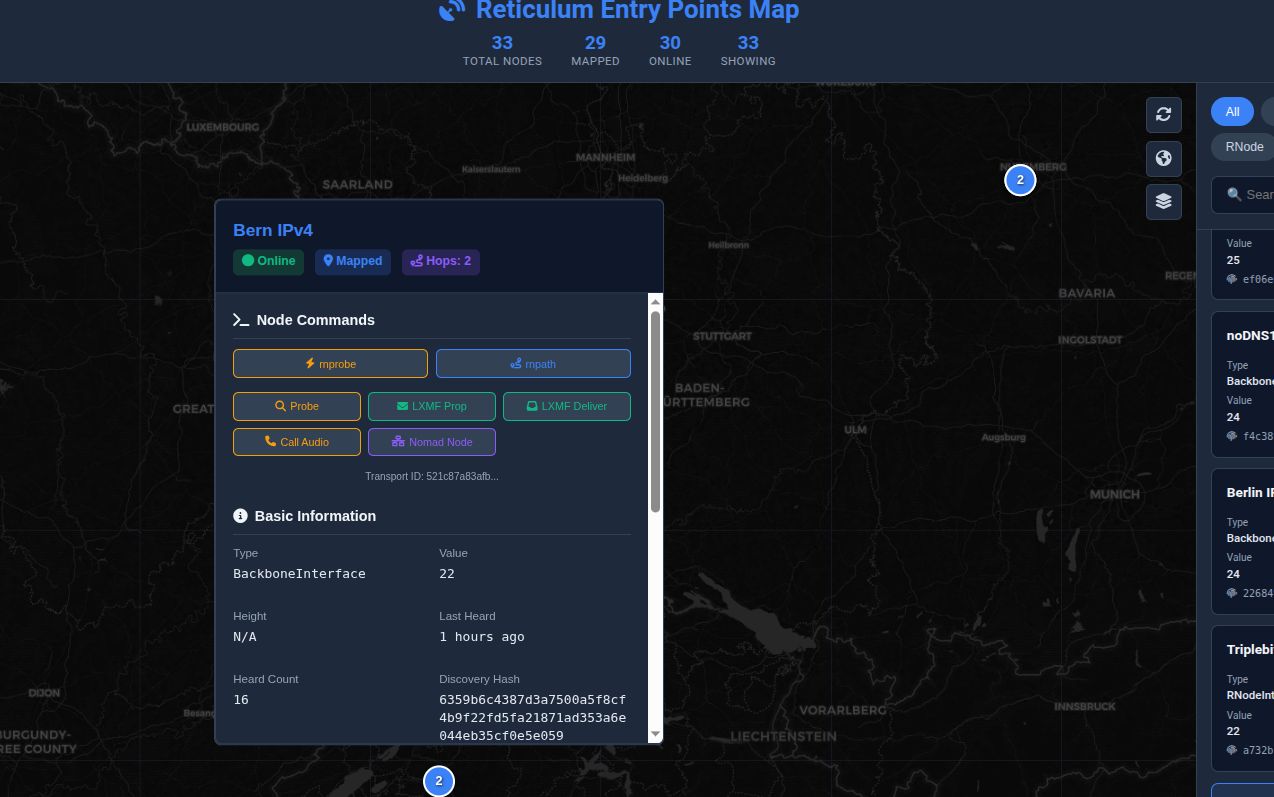Click the terminal icon beside Node Commands
The image size is (1274, 797).
(241, 320)
